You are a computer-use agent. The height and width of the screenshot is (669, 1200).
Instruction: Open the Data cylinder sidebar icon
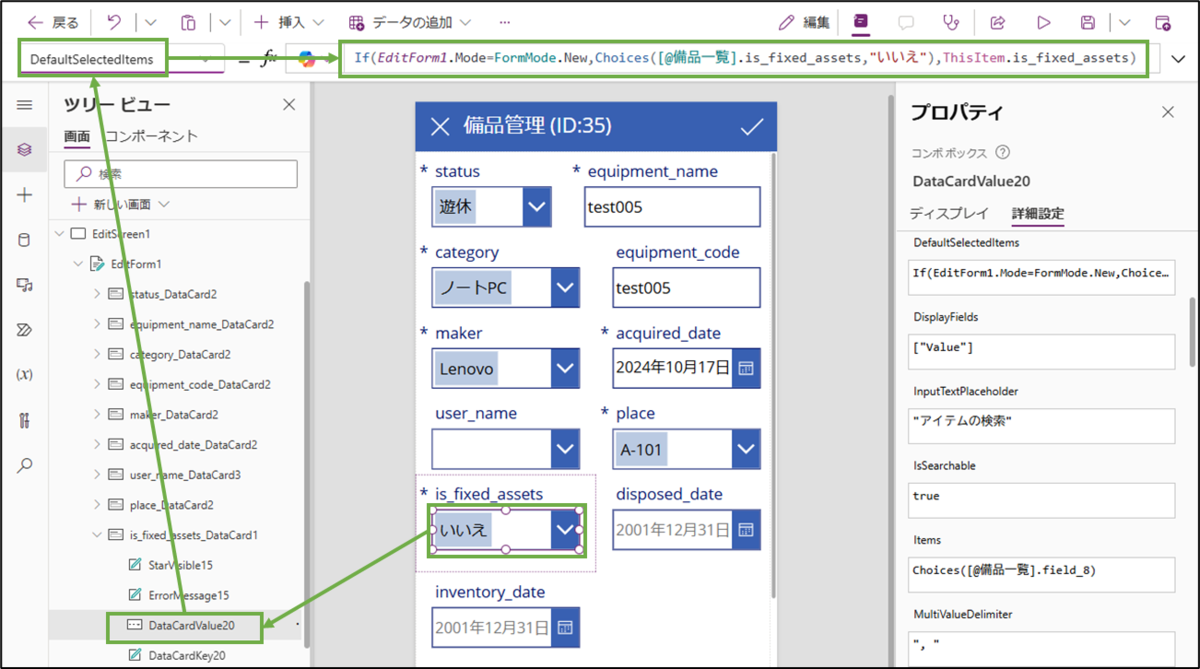[25, 240]
